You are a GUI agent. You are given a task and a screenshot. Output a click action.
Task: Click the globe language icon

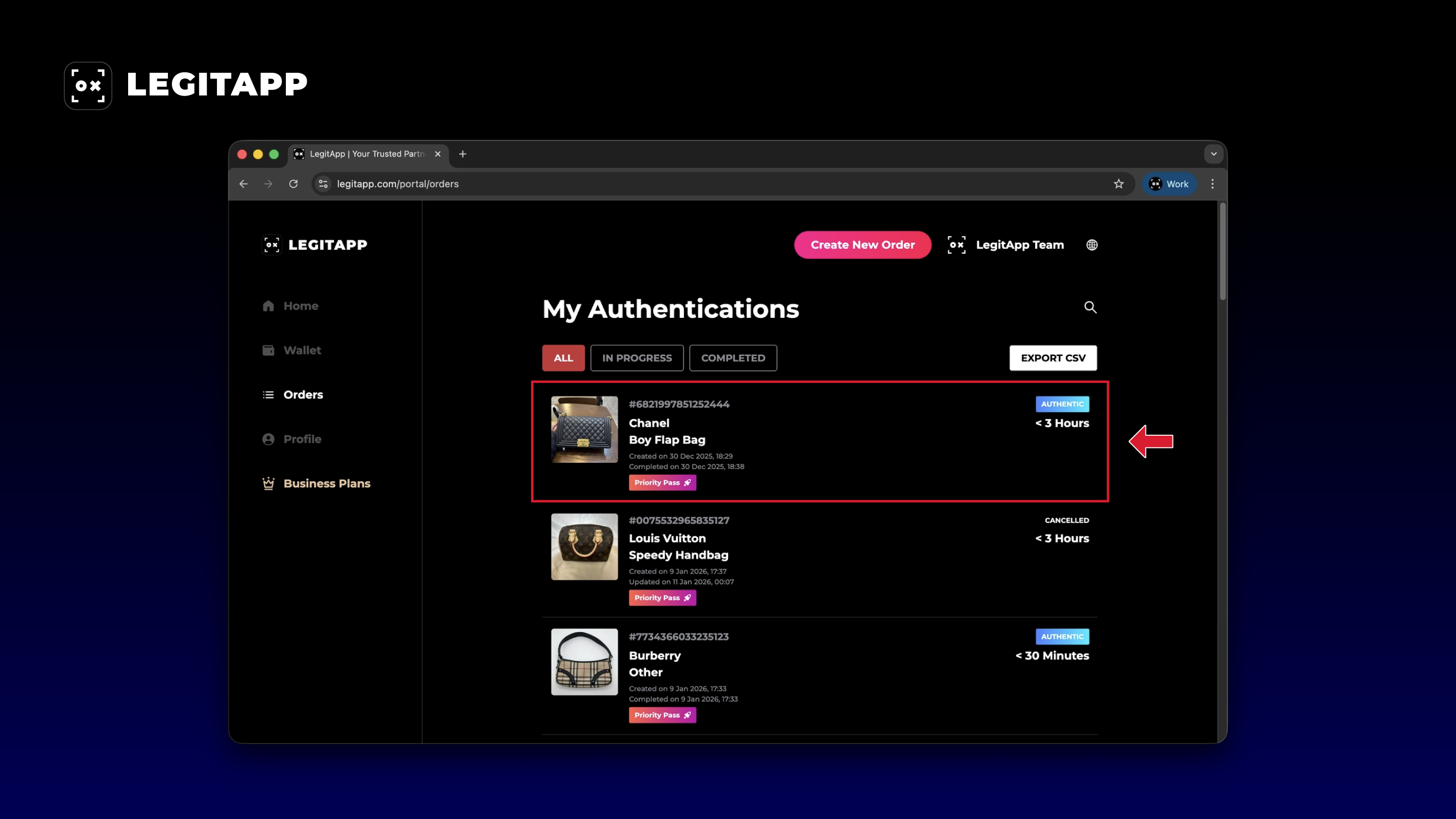point(1092,245)
